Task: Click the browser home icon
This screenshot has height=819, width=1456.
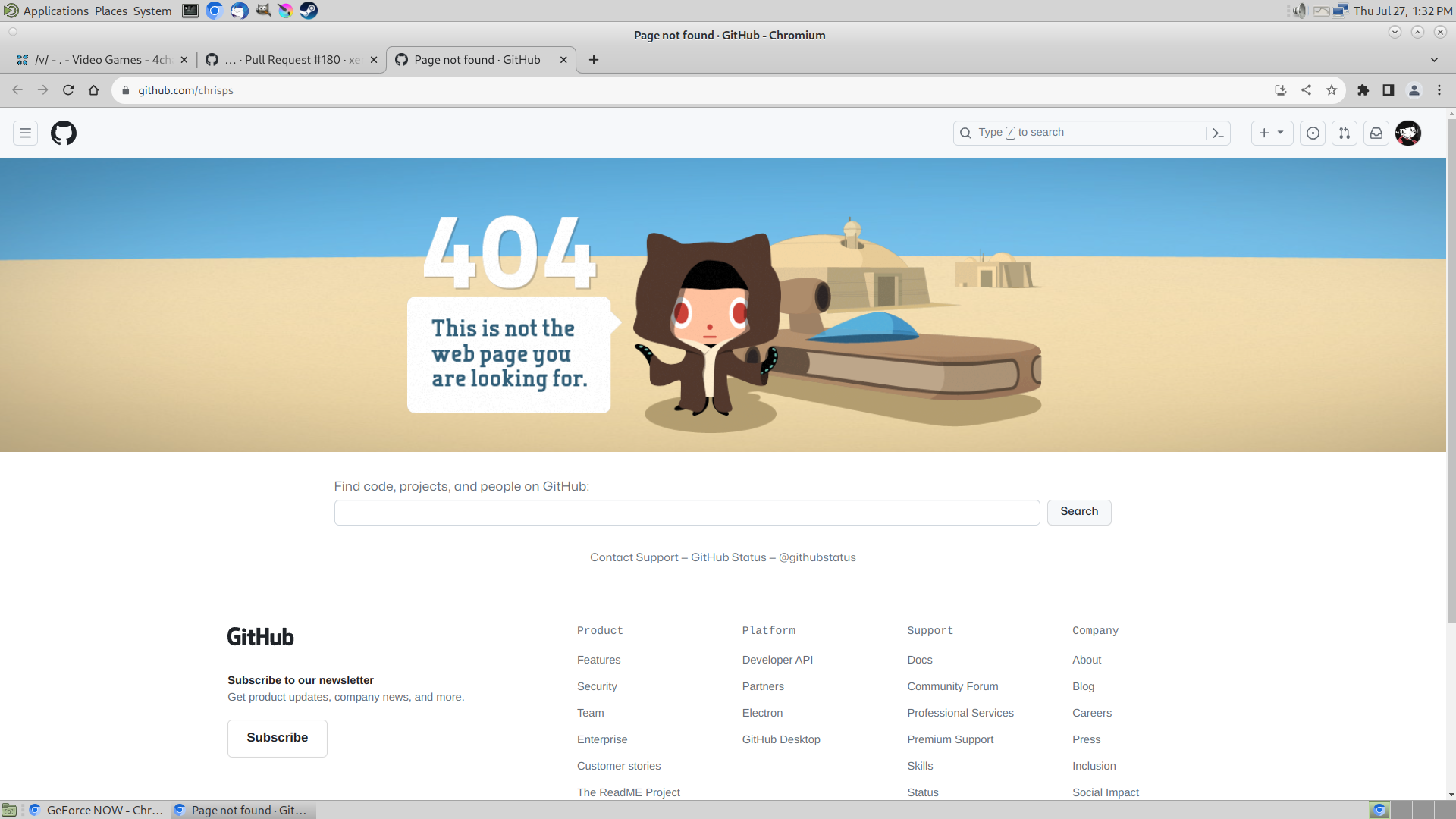Action: pos(94,90)
